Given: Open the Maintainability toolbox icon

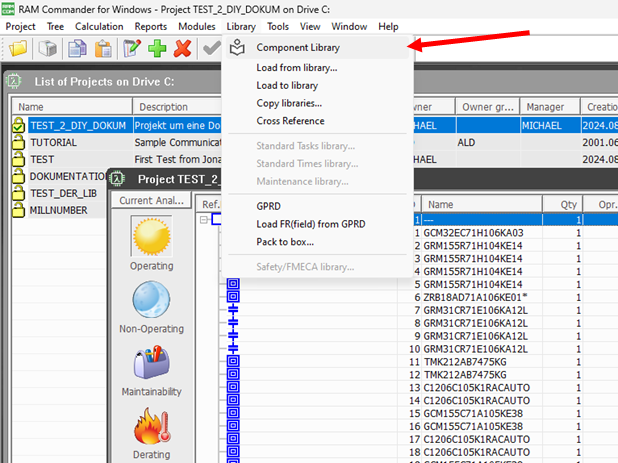Looking at the screenshot, I should point(151,367).
